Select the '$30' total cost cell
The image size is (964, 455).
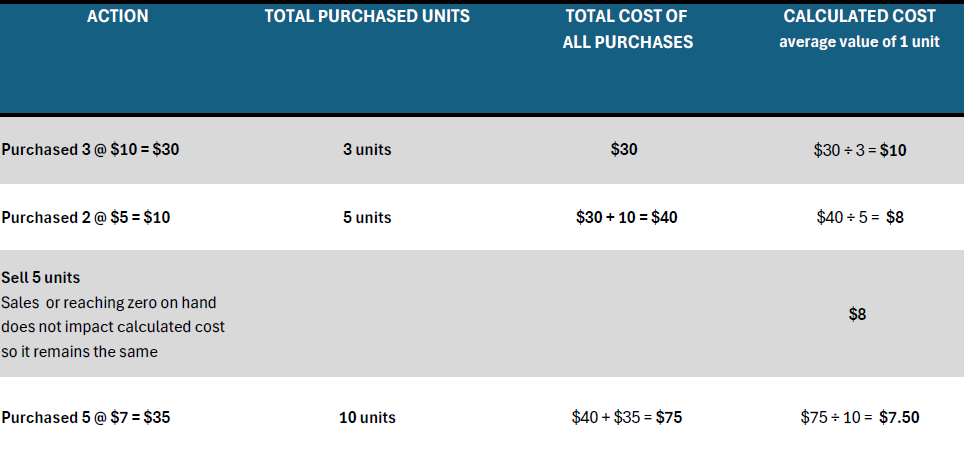click(624, 149)
